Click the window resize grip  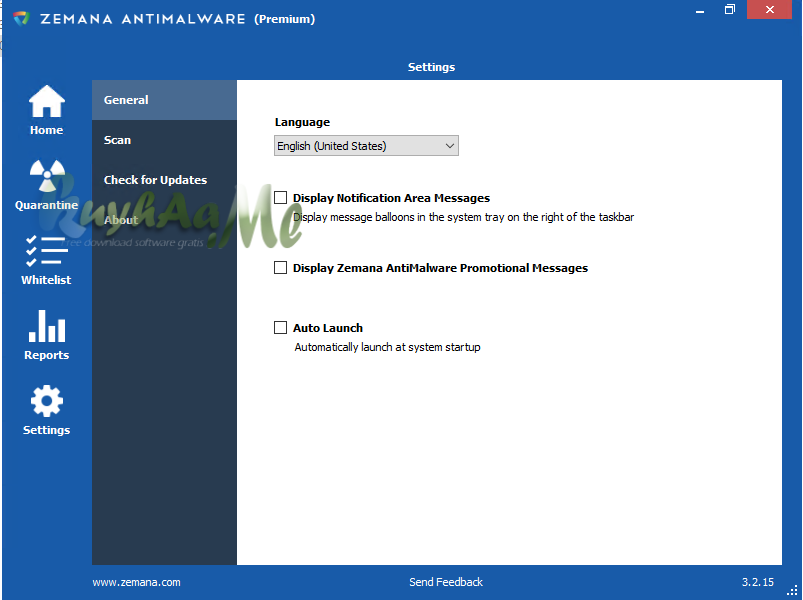tap(793, 590)
